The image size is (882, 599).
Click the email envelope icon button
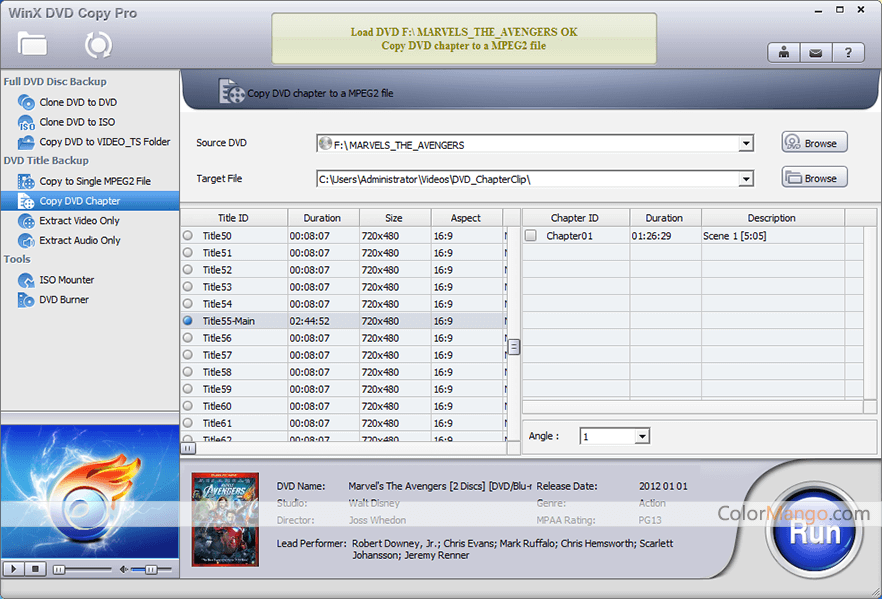[x=816, y=53]
